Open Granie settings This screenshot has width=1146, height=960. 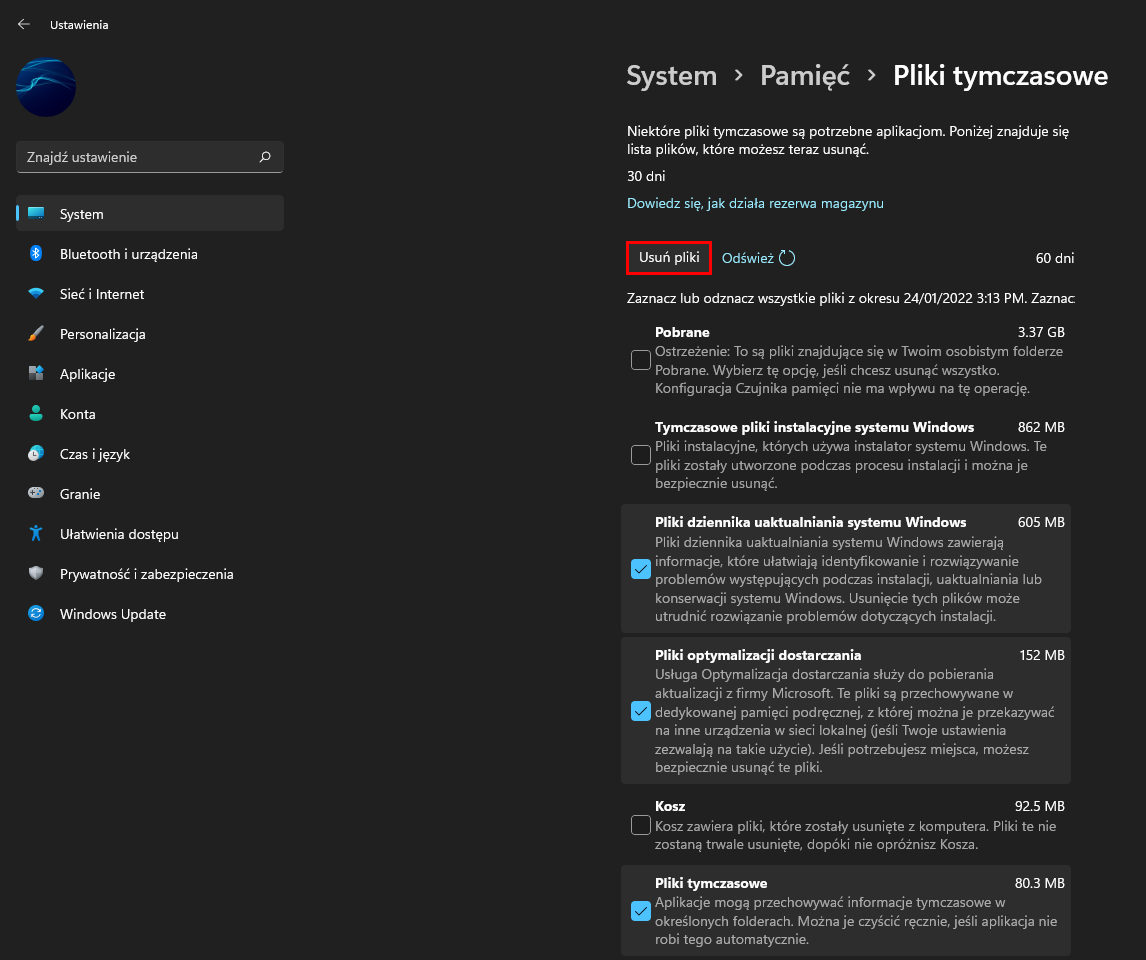[x=150, y=493]
